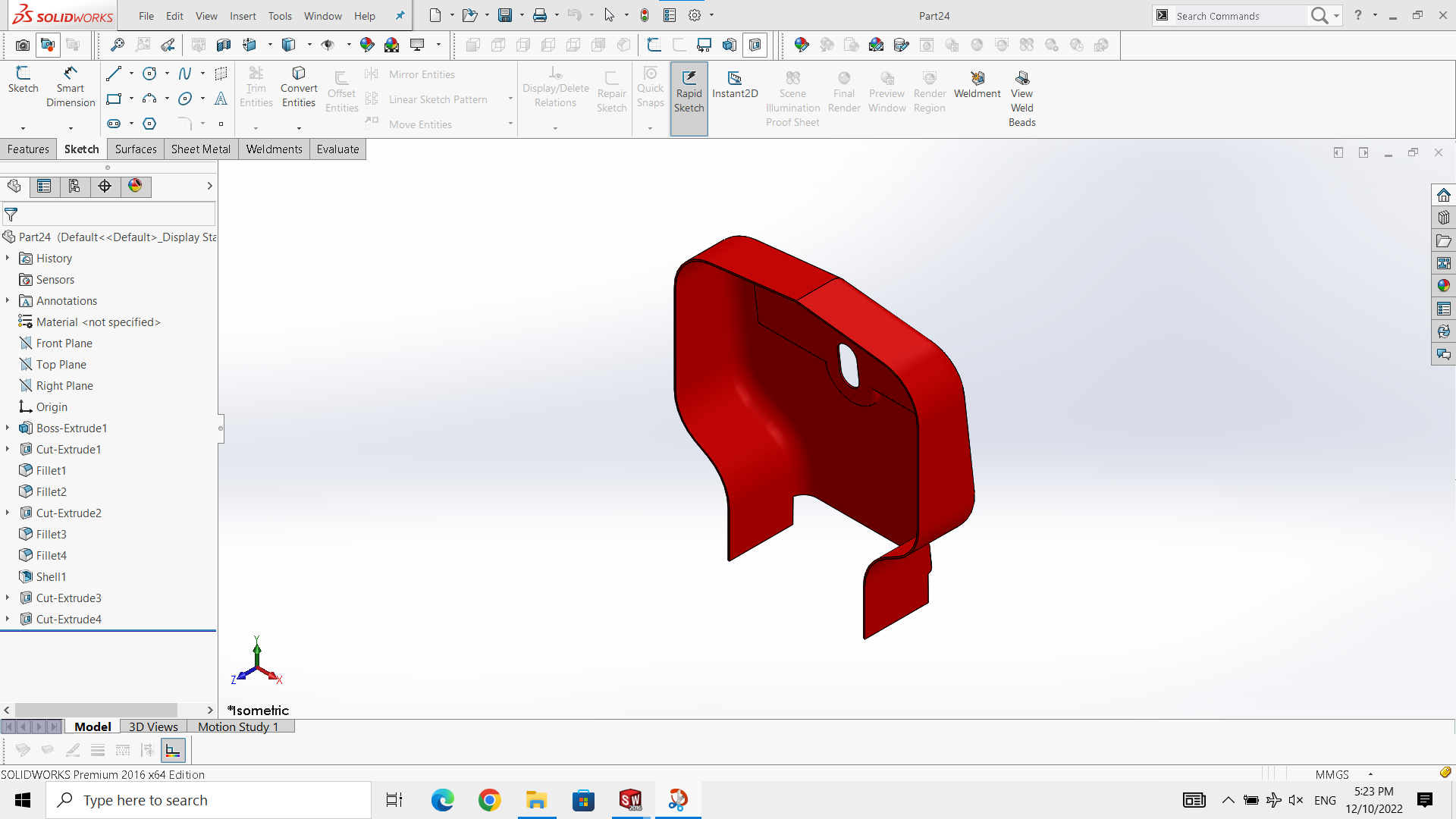Screen dimensions: 1456x819
Task: Select the Circle sketch tool
Action: click(x=149, y=74)
